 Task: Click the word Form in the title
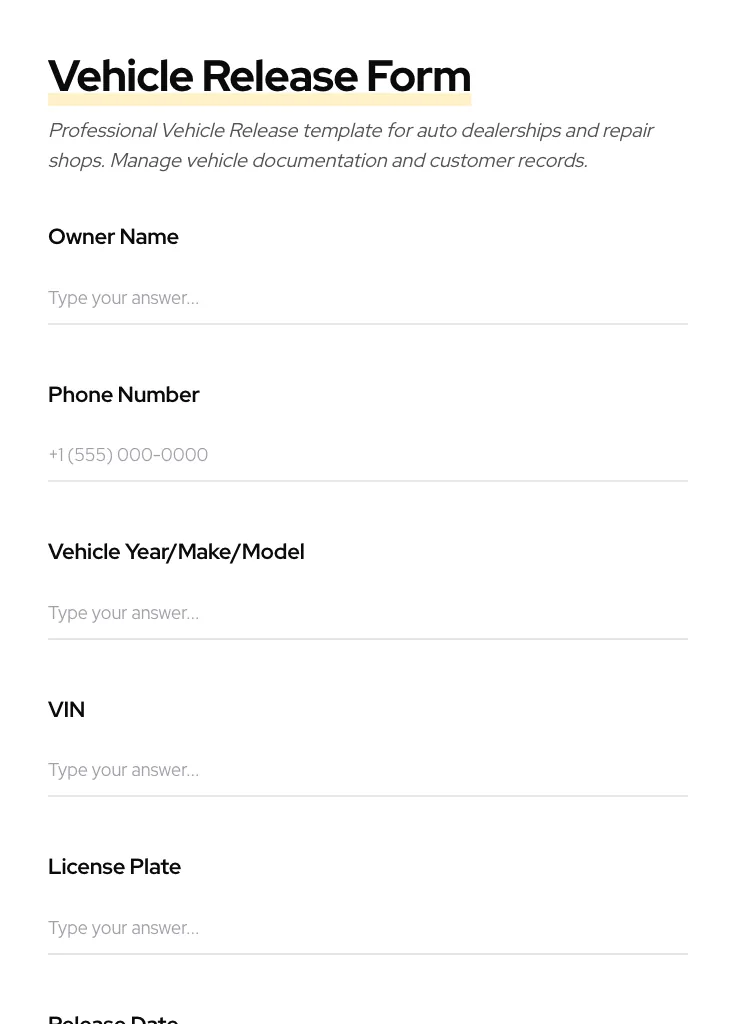(x=418, y=76)
